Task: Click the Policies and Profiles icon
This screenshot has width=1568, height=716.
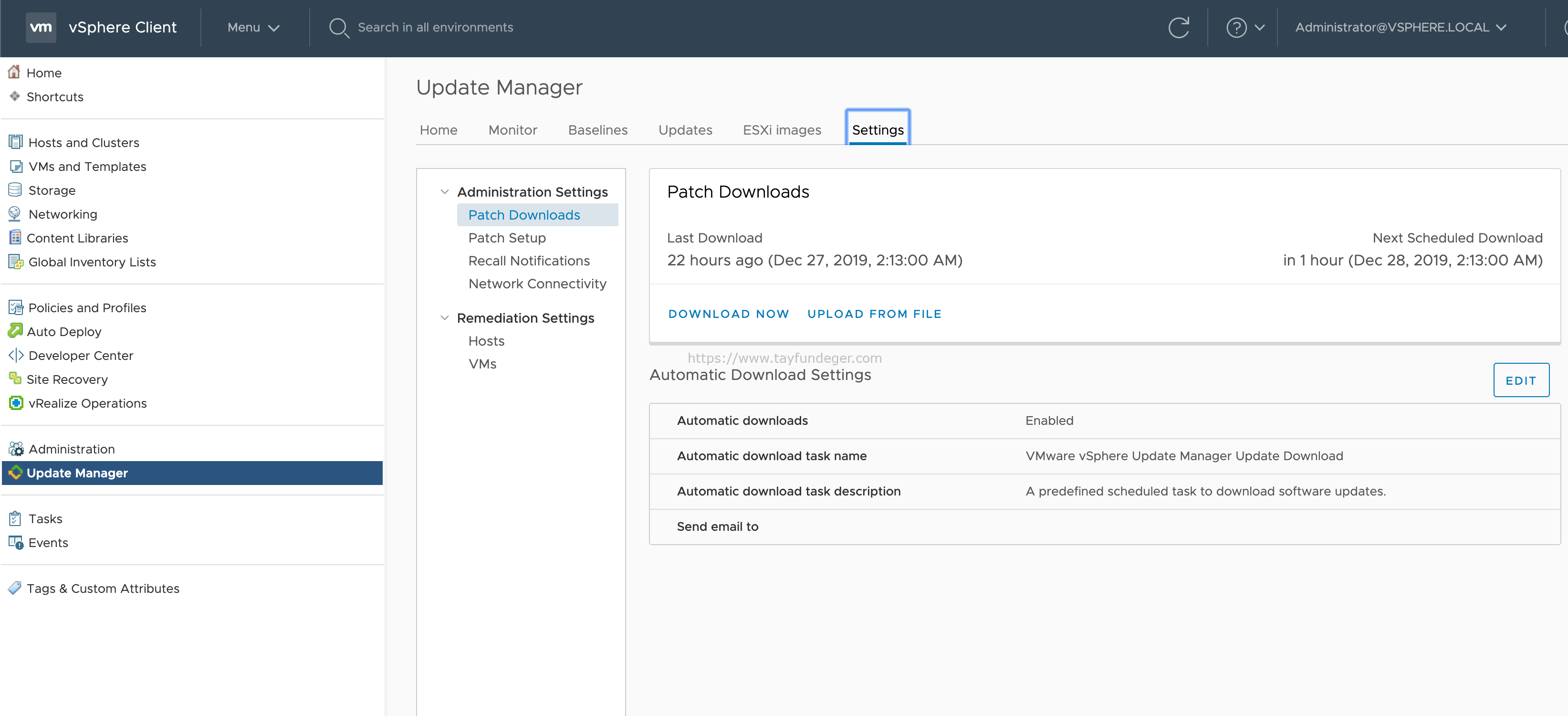Action: click(x=15, y=307)
